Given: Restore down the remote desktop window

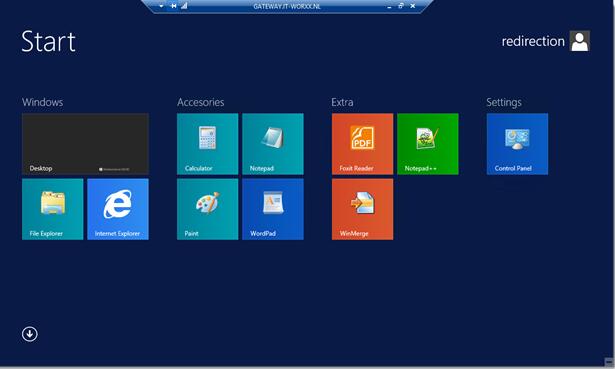Looking at the screenshot, I should point(401,6).
